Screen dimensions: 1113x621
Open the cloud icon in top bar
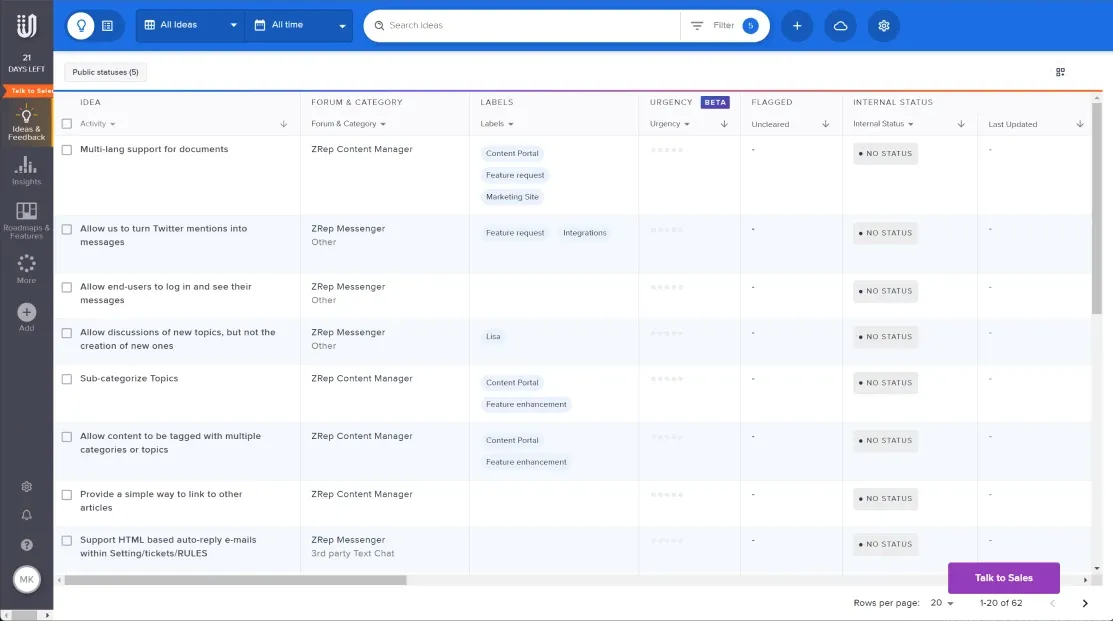point(840,26)
